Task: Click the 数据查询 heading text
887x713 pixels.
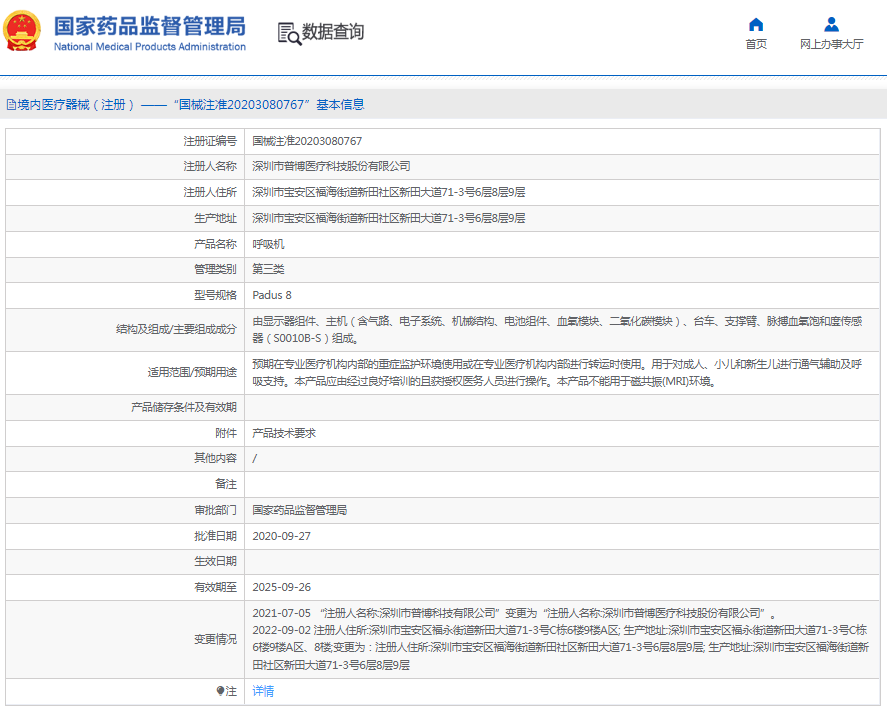Action: 333,32
